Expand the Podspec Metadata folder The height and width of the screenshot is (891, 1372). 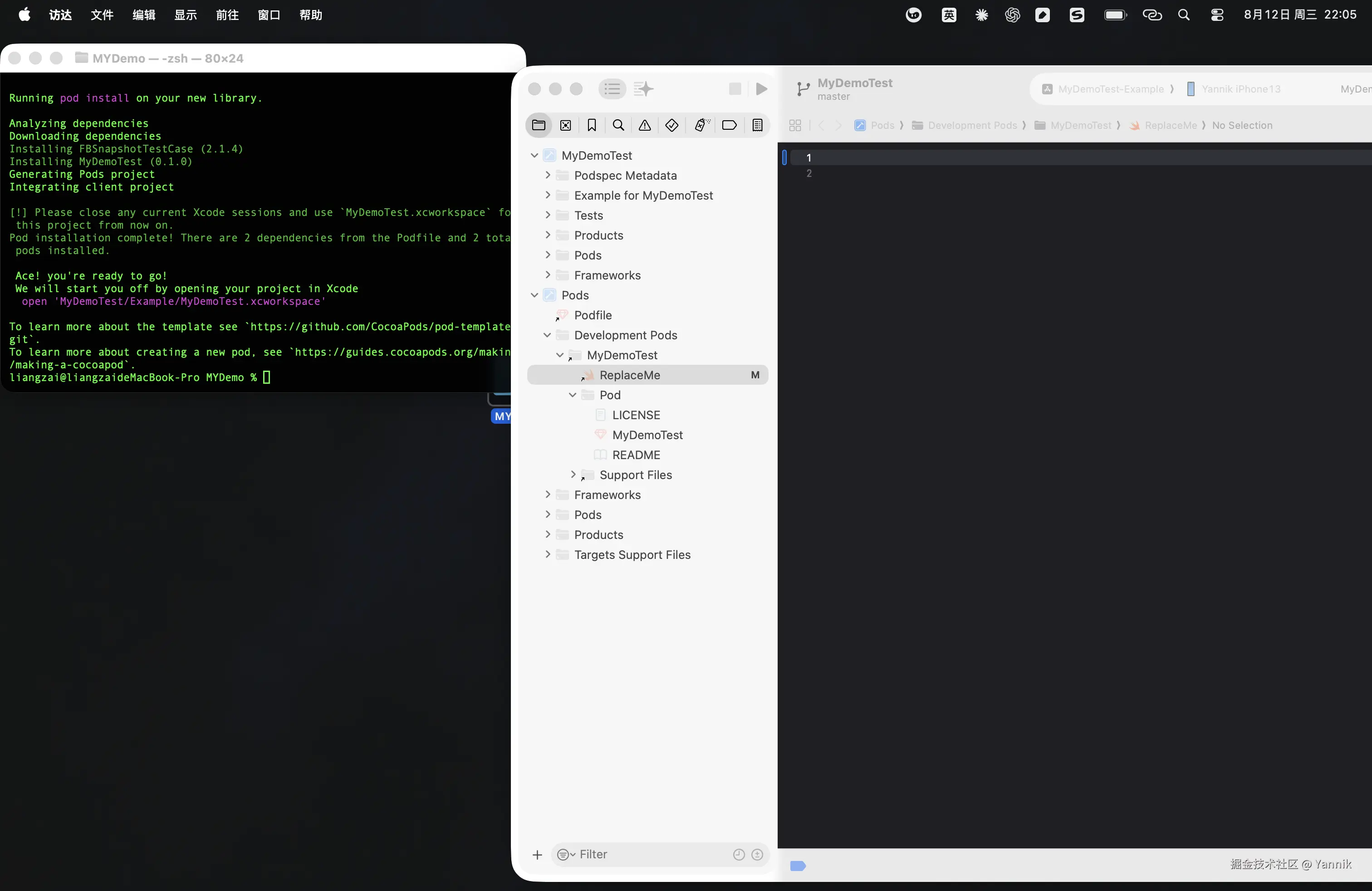[x=548, y=175]
